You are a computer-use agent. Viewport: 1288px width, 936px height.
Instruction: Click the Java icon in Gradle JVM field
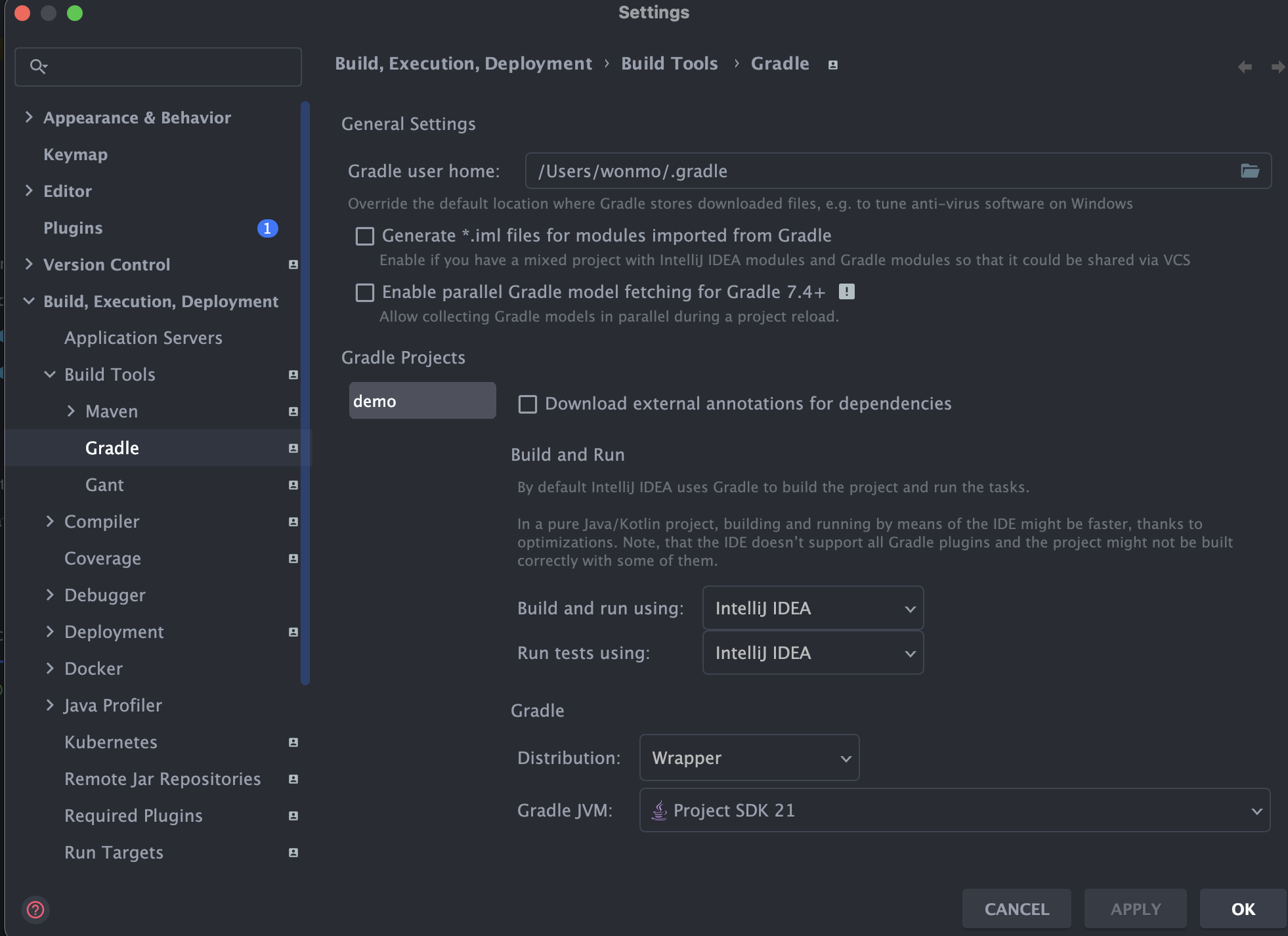[x=659, y=811]
